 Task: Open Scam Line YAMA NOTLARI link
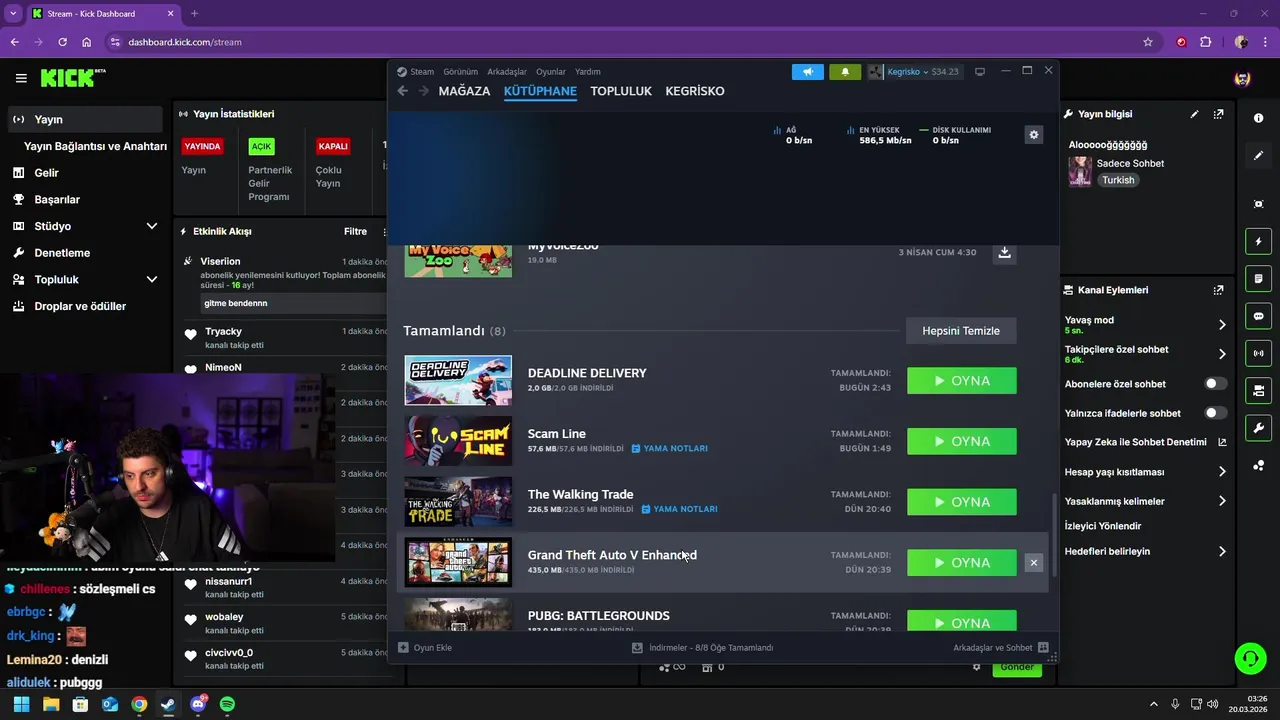[669, 449]
